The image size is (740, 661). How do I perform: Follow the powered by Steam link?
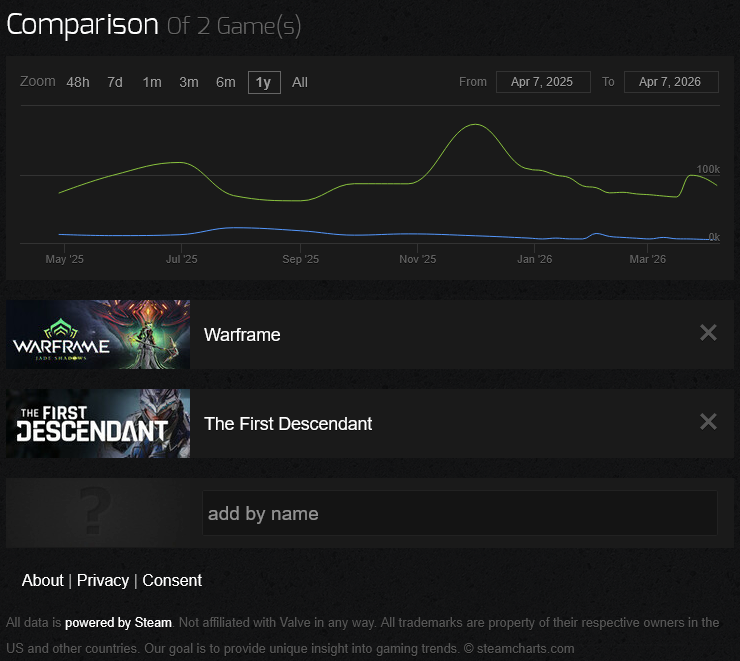coord(118,623)
